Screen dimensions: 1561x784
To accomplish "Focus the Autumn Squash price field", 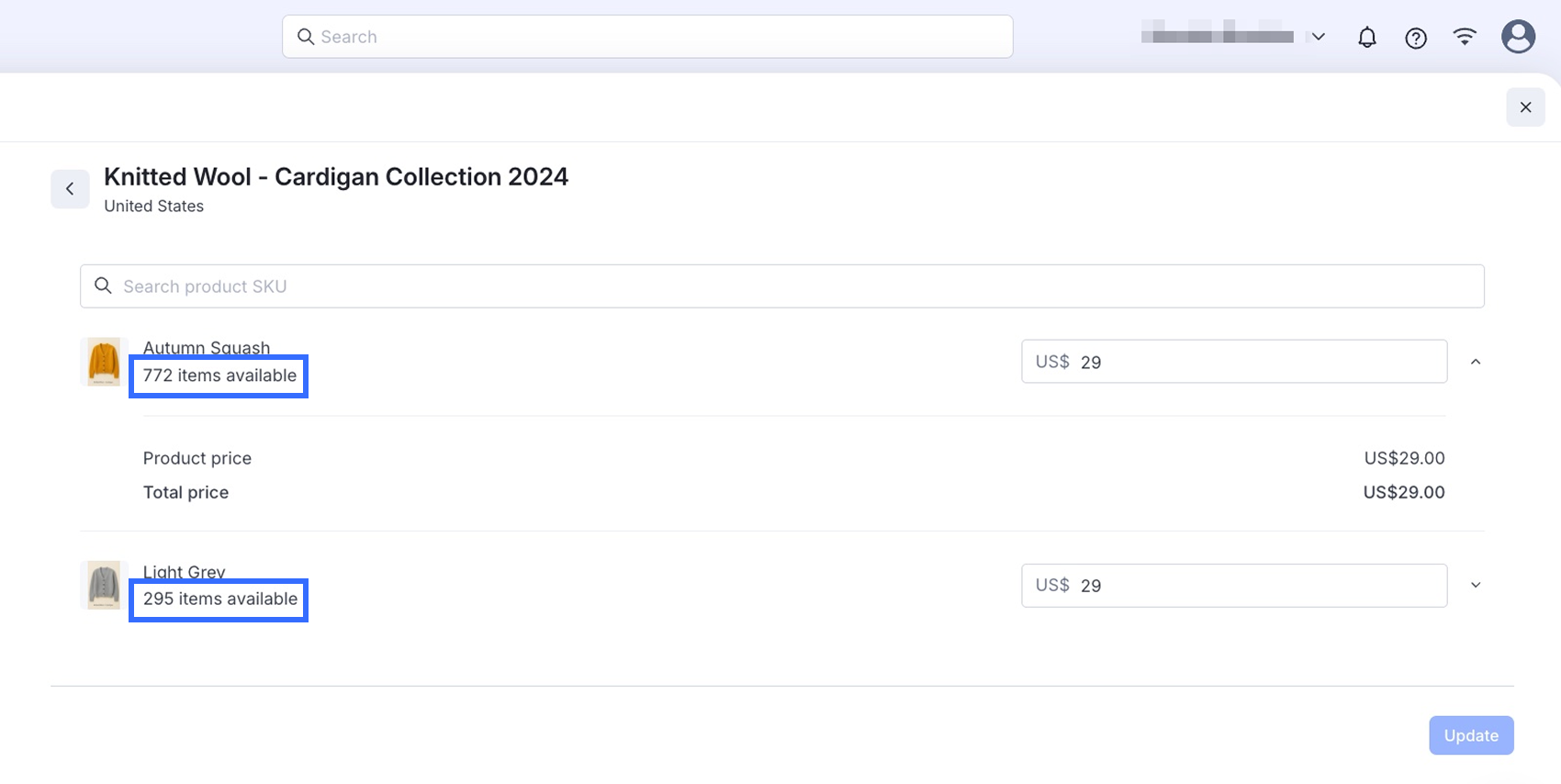I will tap(1258, 362).
